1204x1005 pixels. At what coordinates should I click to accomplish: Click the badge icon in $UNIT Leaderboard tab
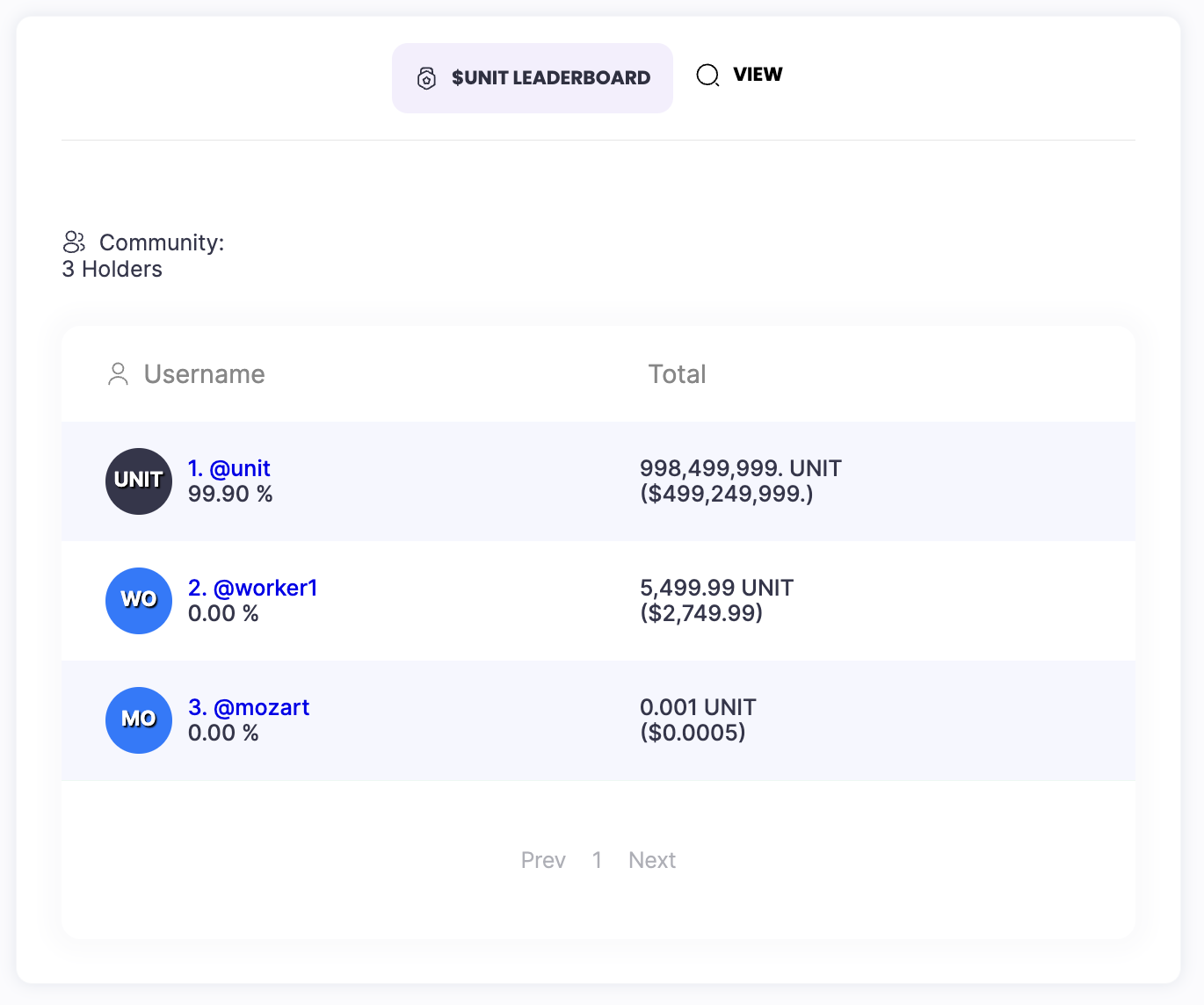click(x=426, y=78)
